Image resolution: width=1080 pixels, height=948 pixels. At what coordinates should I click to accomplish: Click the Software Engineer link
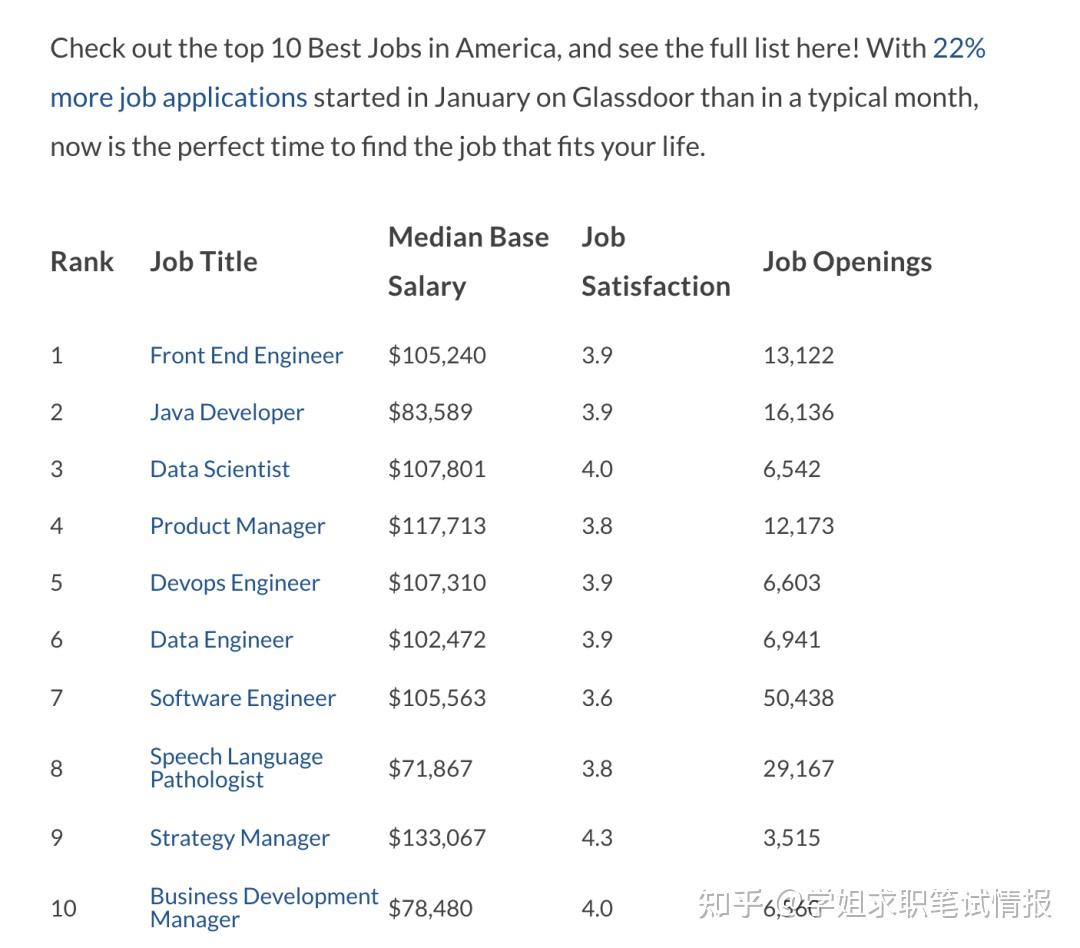(243, 699)
